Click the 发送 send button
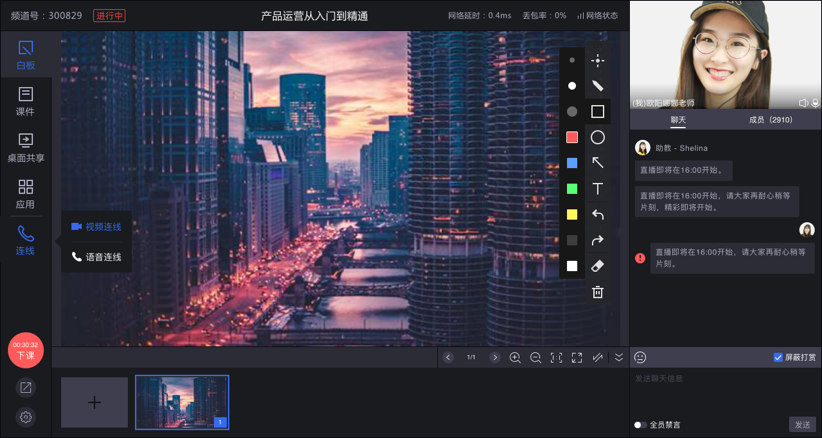The width and height of the screenshot is (822, 438). point(802,425)
